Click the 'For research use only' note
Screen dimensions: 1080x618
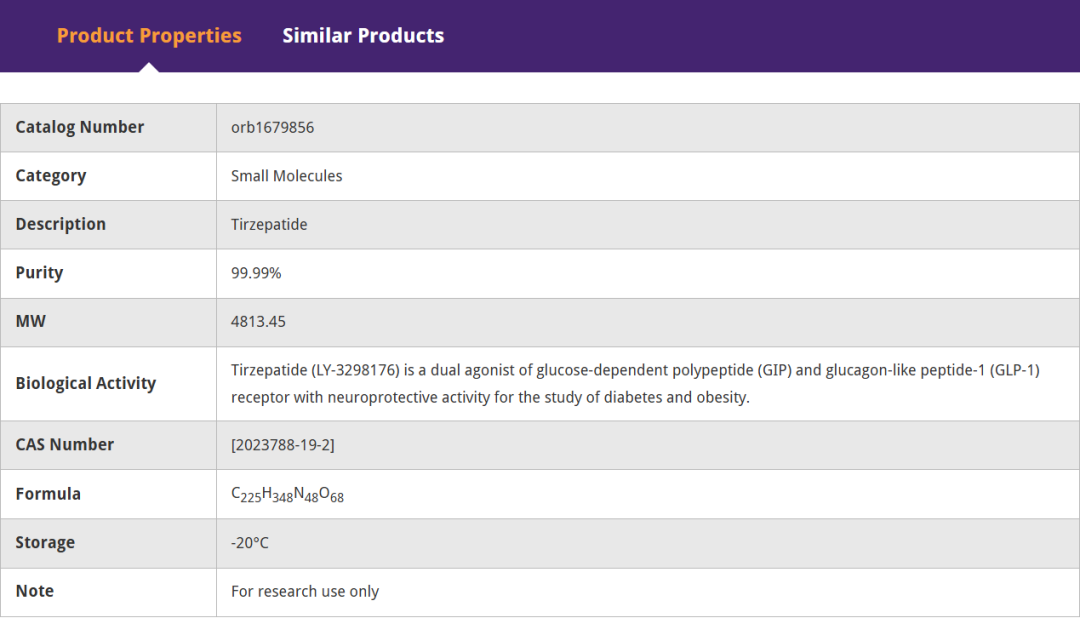point(305,591)
